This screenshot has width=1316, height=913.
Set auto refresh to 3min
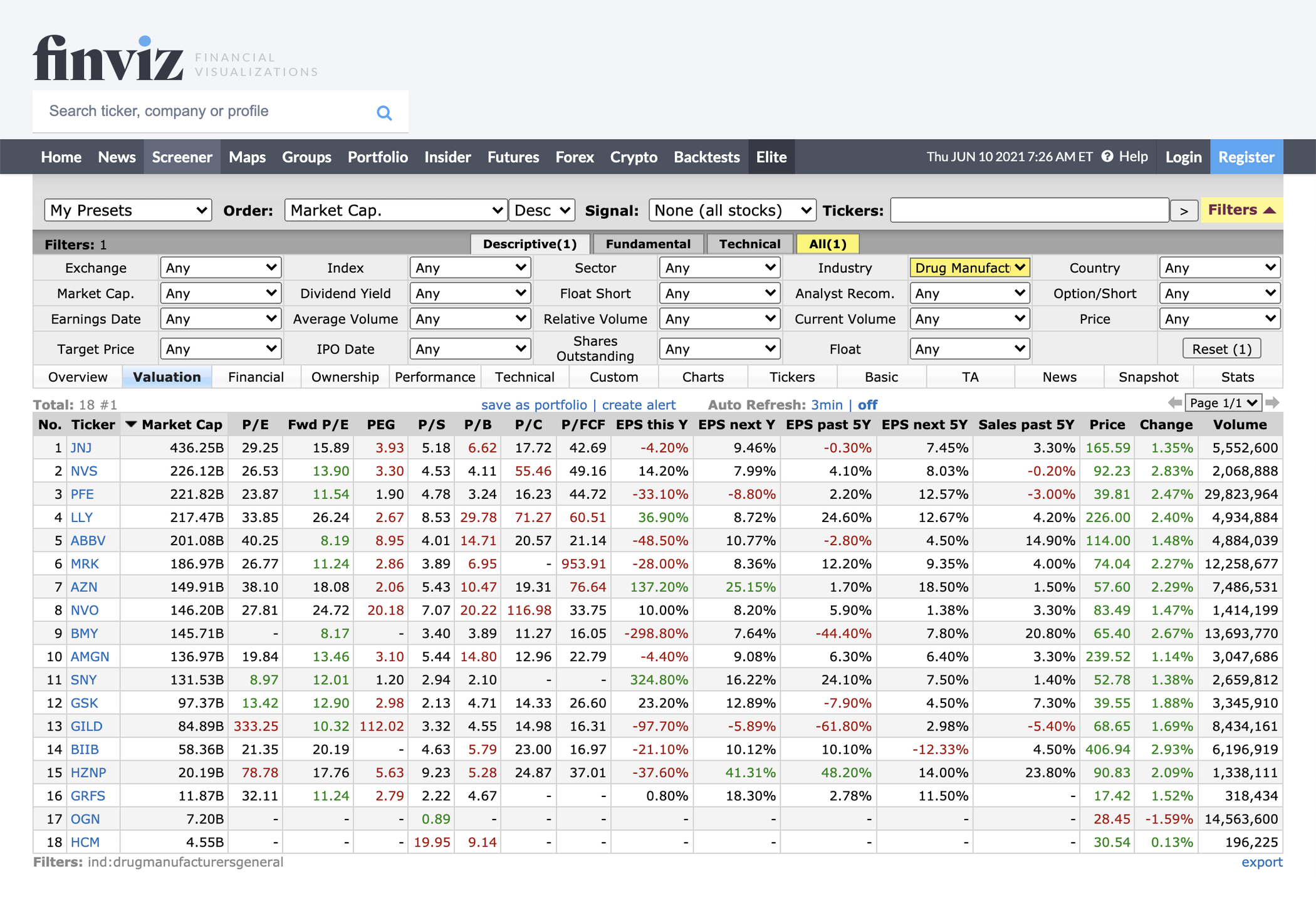pos(827,405)
